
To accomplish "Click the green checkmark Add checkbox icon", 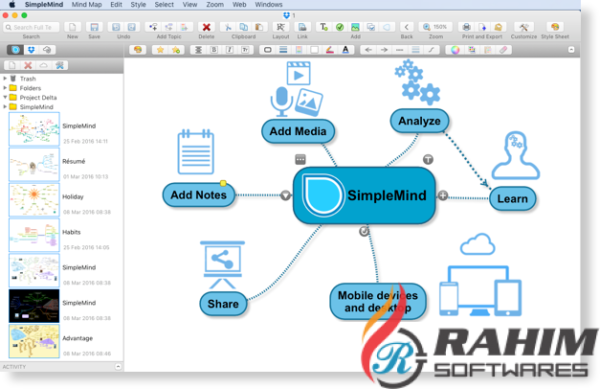I will coord(340,27).
